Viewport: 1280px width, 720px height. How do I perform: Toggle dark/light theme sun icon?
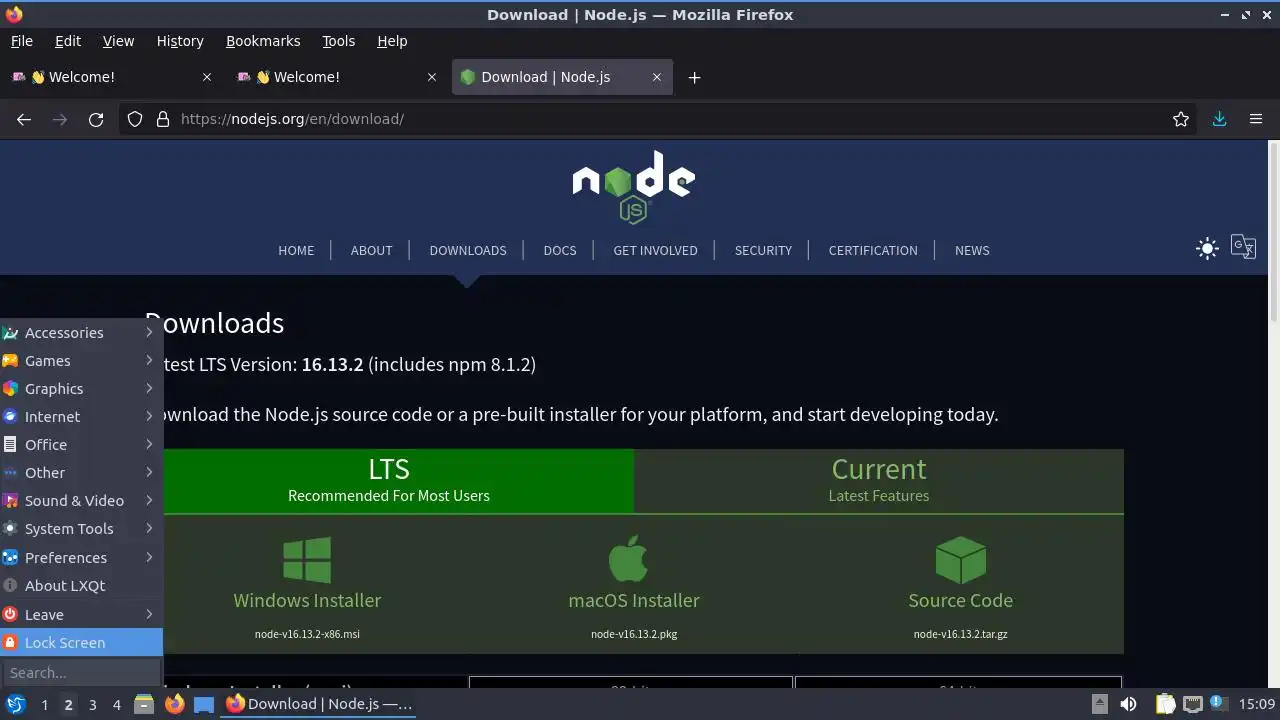[1207, 249]
